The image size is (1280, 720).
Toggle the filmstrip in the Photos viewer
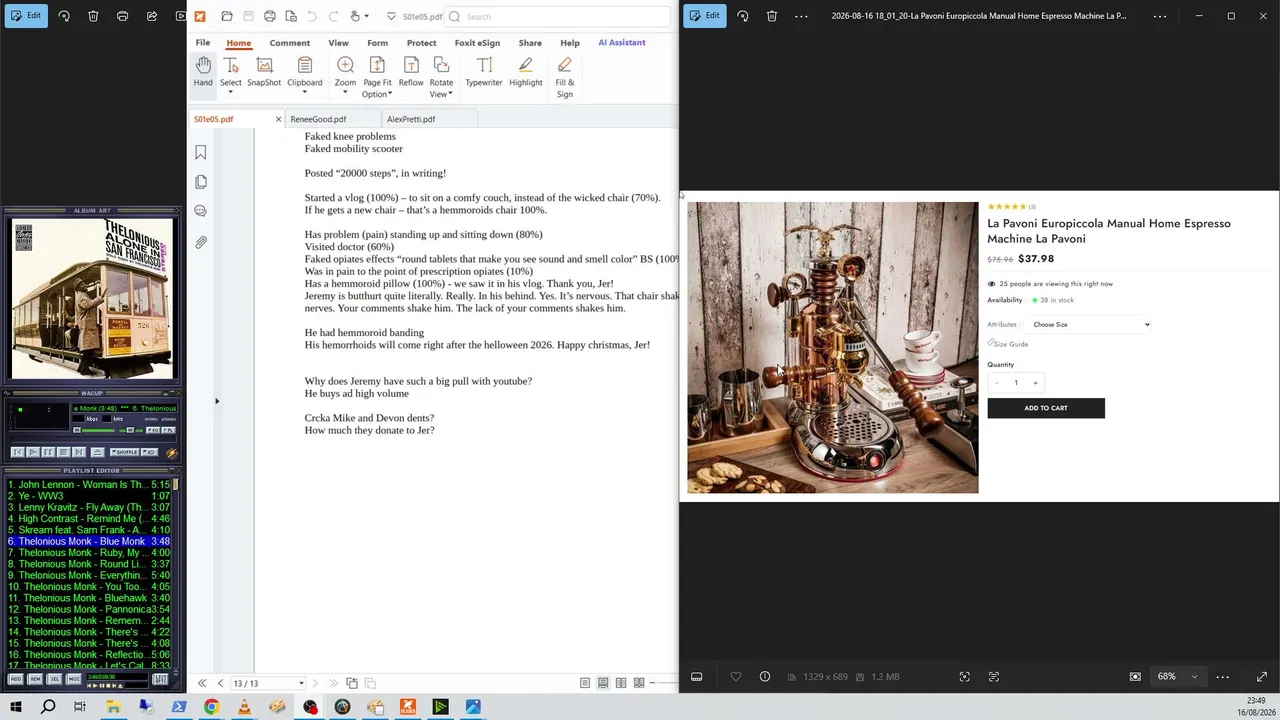point(697,677)
